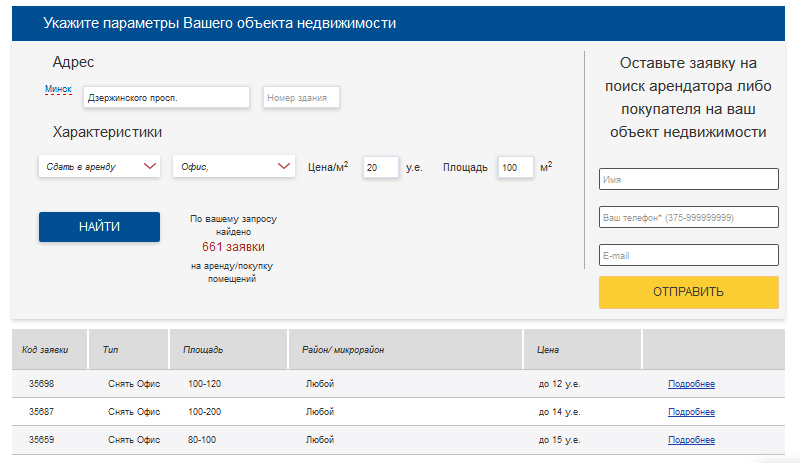Image resolution: width=800 pixels, height=463 pixels.
Task: Click the Район/микрорайон column header
Action: pyautogui.click(x=343, y=350)
